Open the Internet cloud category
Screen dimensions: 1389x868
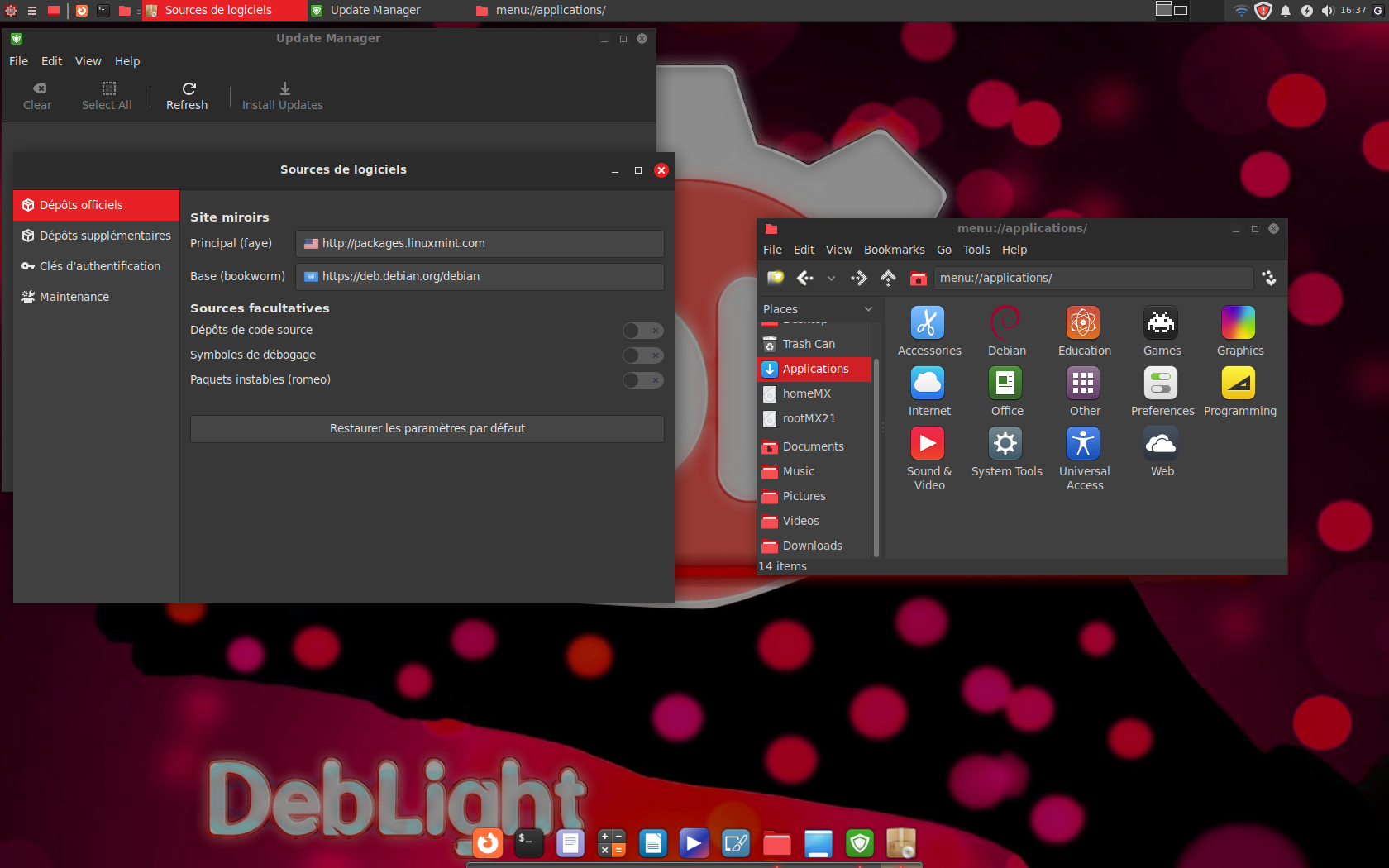[928, 383]
